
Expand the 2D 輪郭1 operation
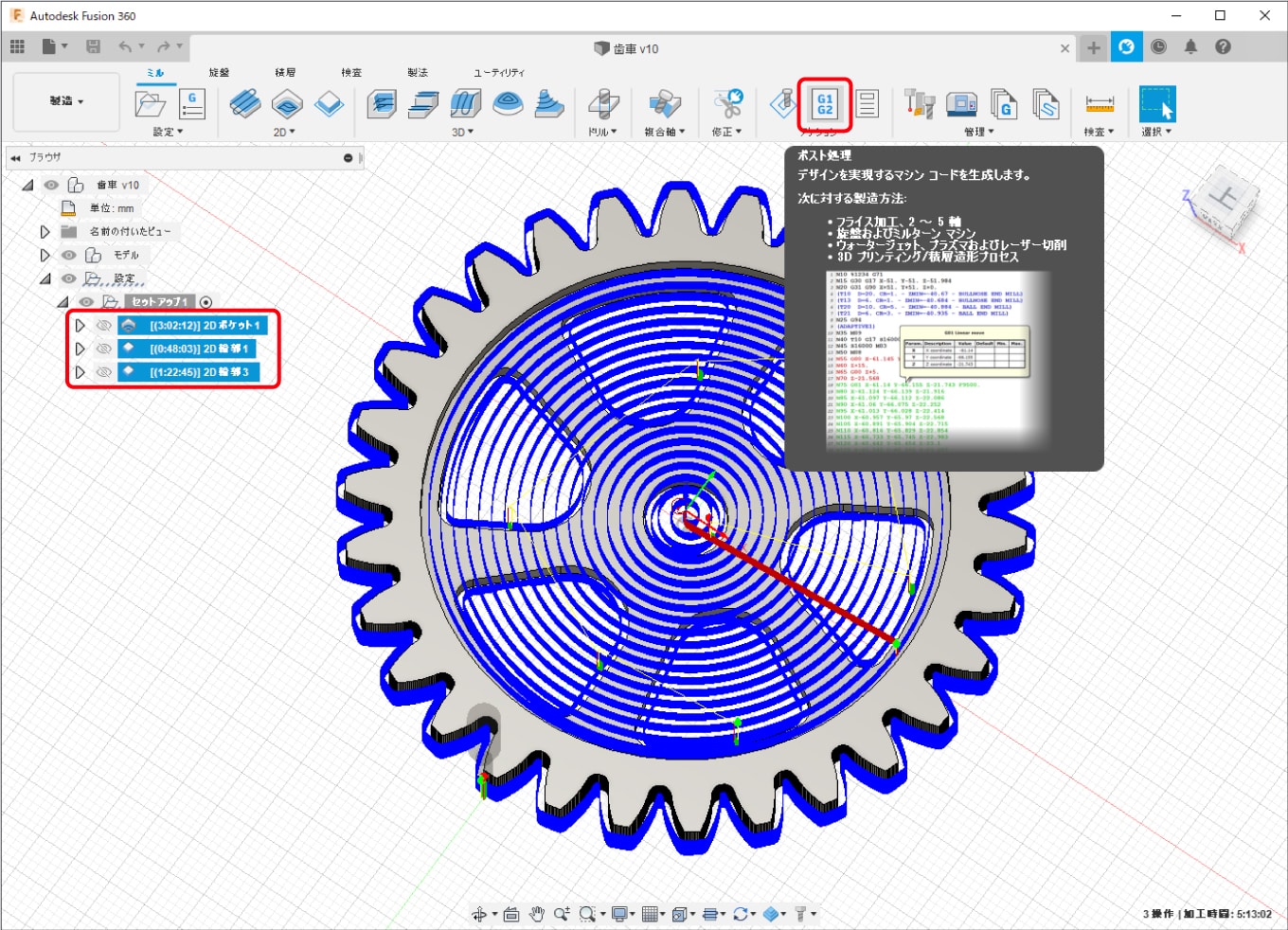click(x=80, y=349)
